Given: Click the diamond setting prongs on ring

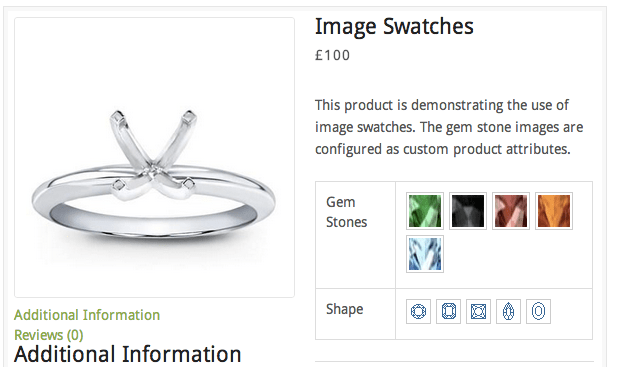Looking at the screenshot, I should (x=153, y=153).
